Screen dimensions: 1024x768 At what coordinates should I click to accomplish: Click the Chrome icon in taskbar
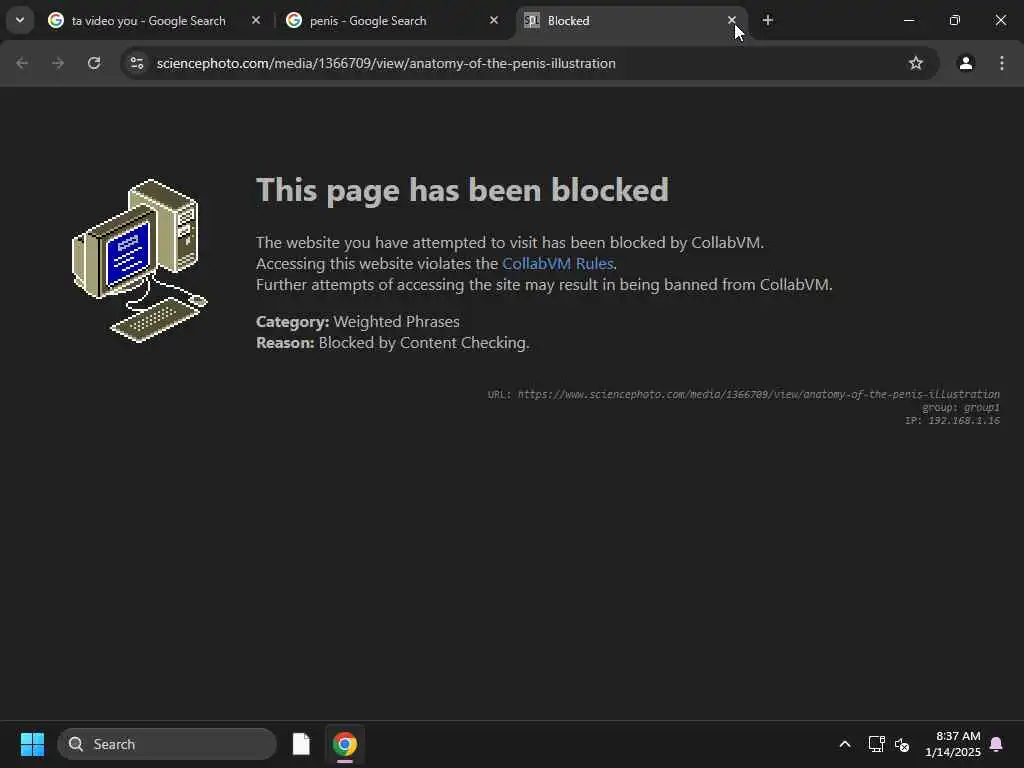pos(345,744)
